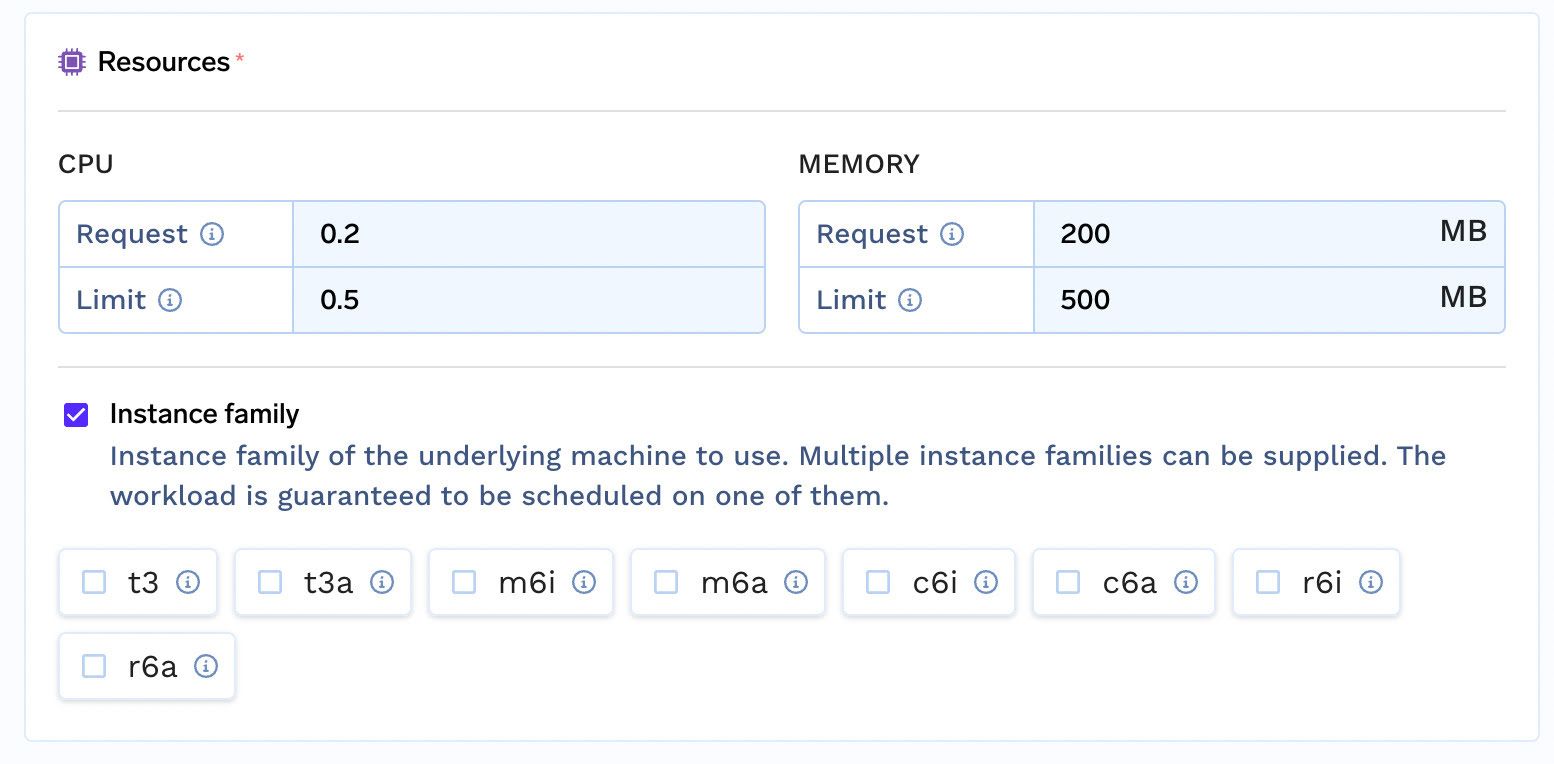Select the m6a instance family
The height and width of the screenshot is (764, 1554).
pos(666,581)
